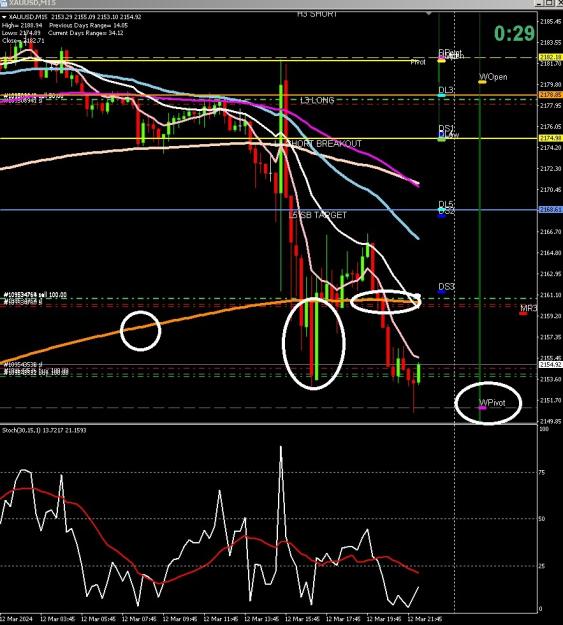
Task: Select the buy 100.00 order line label
Action: point(36,371)
